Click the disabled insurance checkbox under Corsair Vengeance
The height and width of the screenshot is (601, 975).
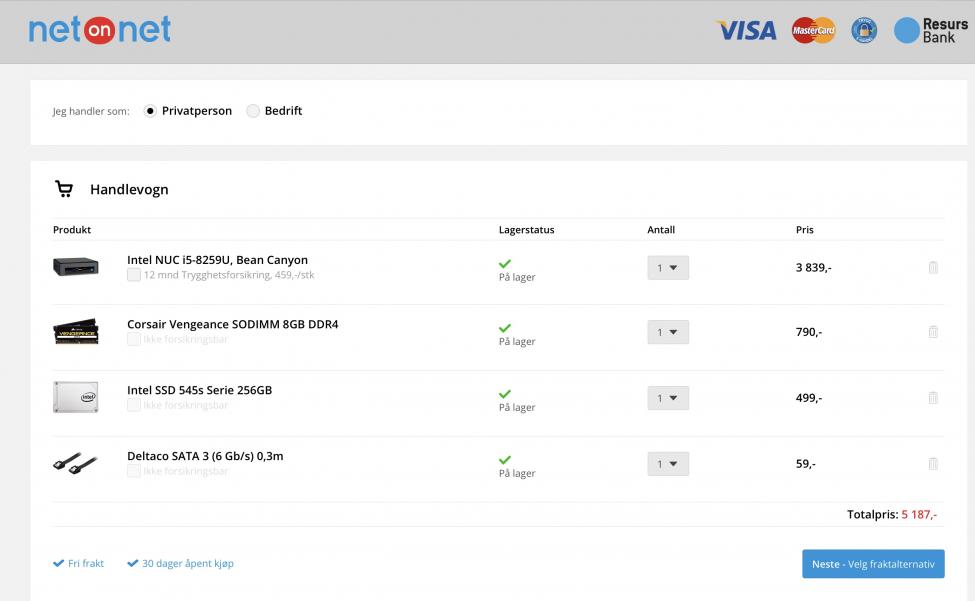[134, 339]
